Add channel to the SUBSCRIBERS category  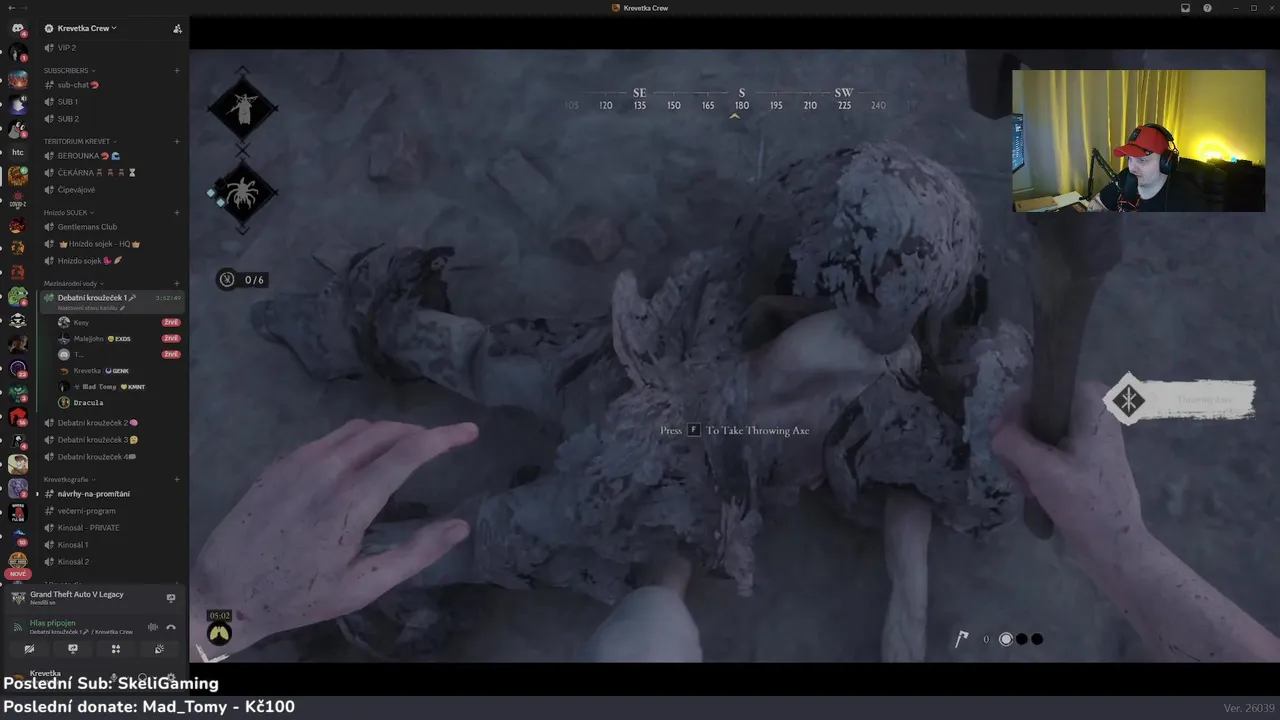click(177, 70)
